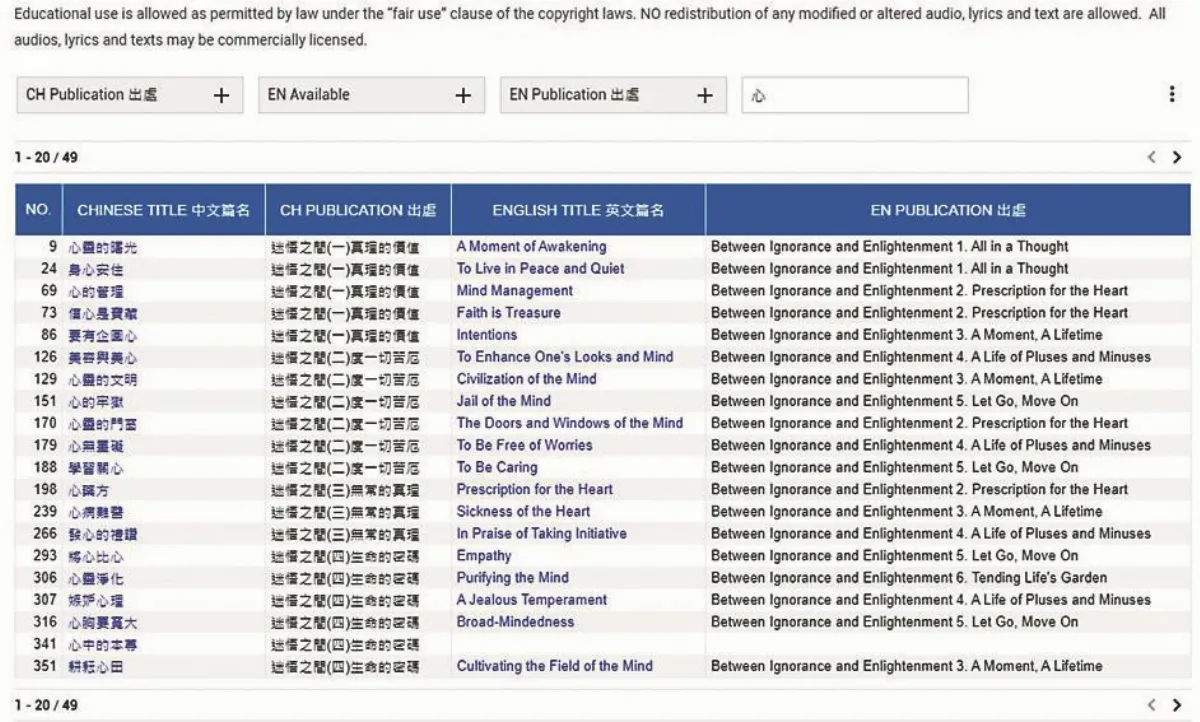Open 'Cultivating the Field of the Mind'
This screenshot has height=722, width=1200.
pyautogui.click(x=555, y=665)
